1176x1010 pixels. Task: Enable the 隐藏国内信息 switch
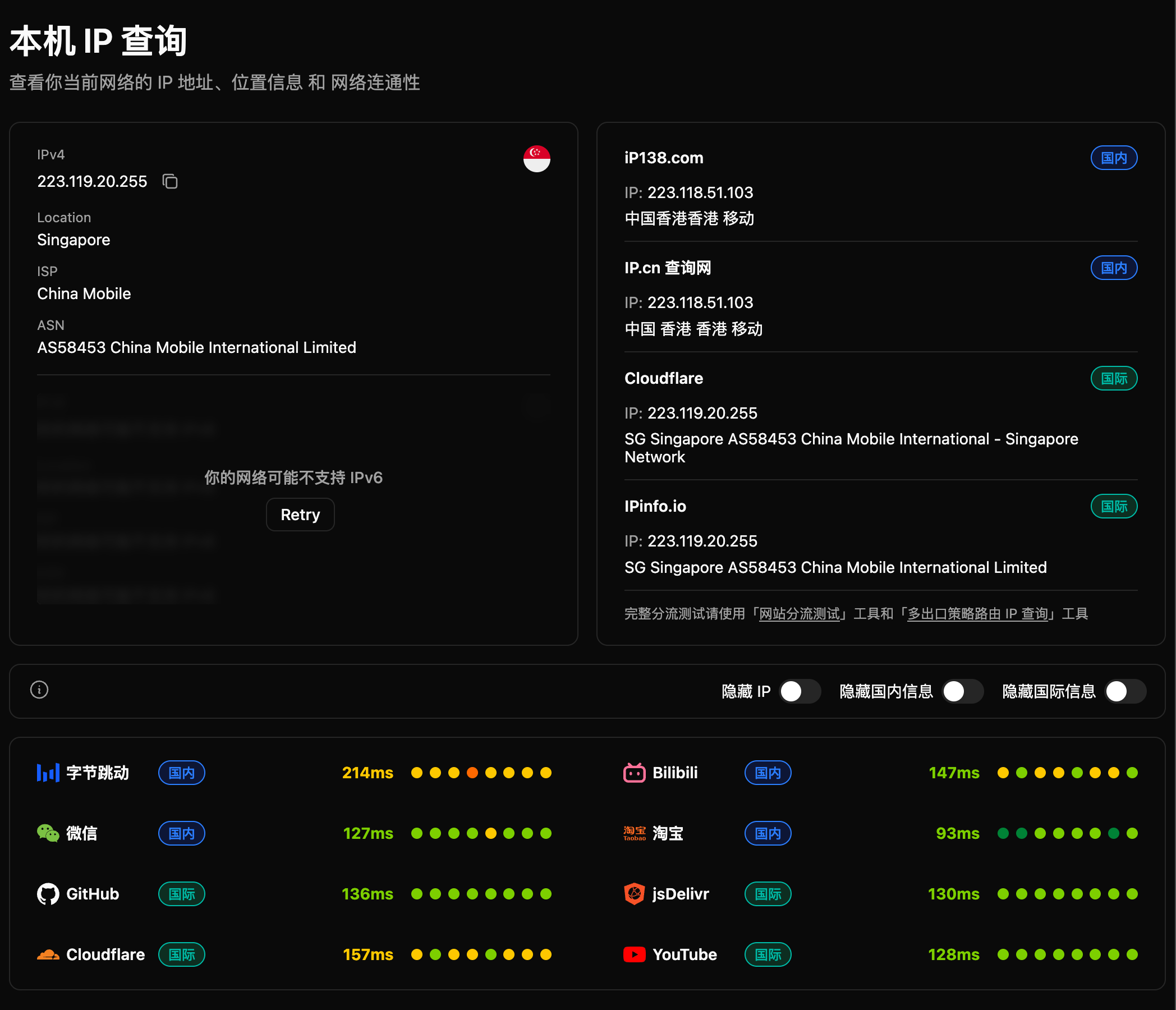(962, 691)
